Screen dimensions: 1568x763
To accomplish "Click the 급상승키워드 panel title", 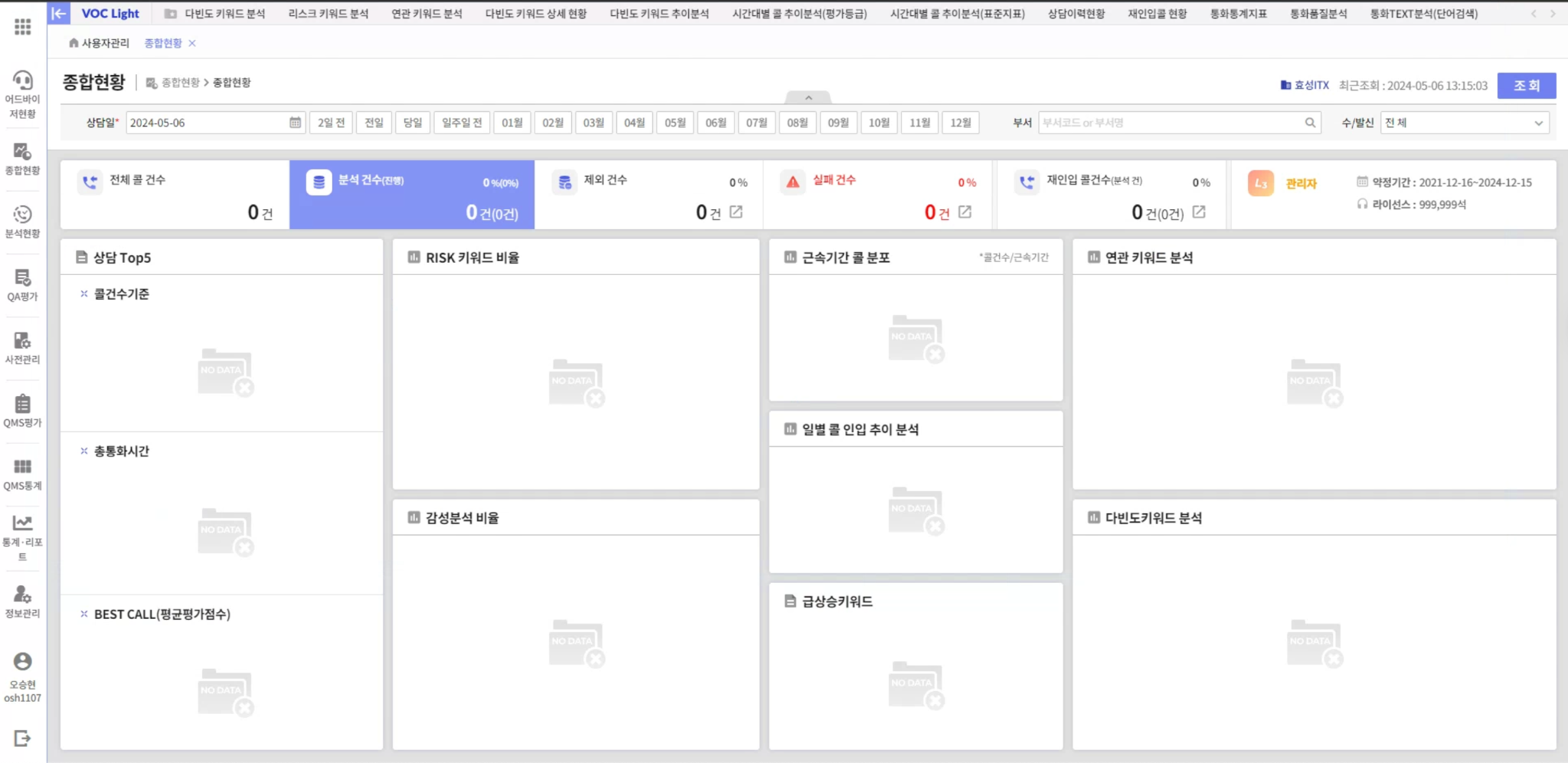I will point(837,601).
